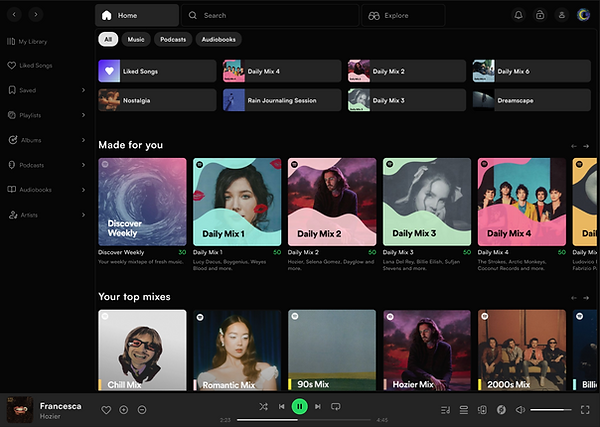
Task: Pause the current song
Action: click(300, 406)
